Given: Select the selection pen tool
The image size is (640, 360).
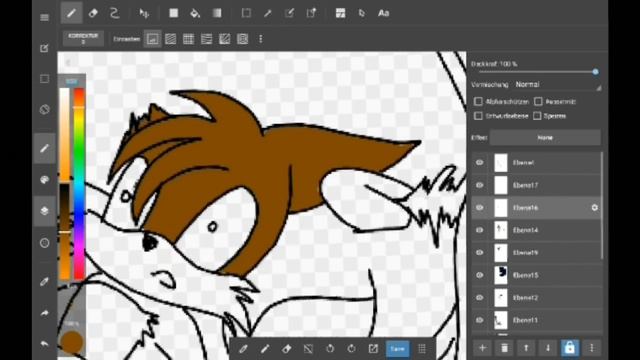Looking at the screenshot, I should click(289, 13).
